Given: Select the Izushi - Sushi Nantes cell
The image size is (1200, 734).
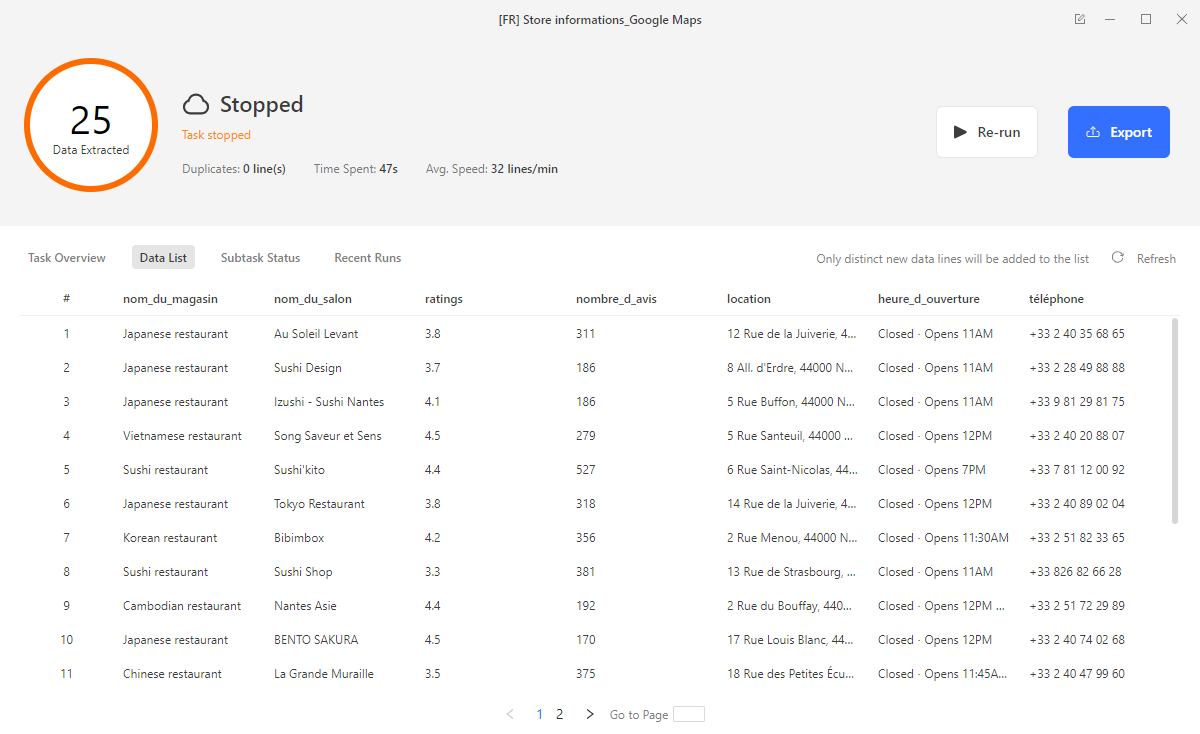Looking at the screenshot, I should click(x=329, y=402).
